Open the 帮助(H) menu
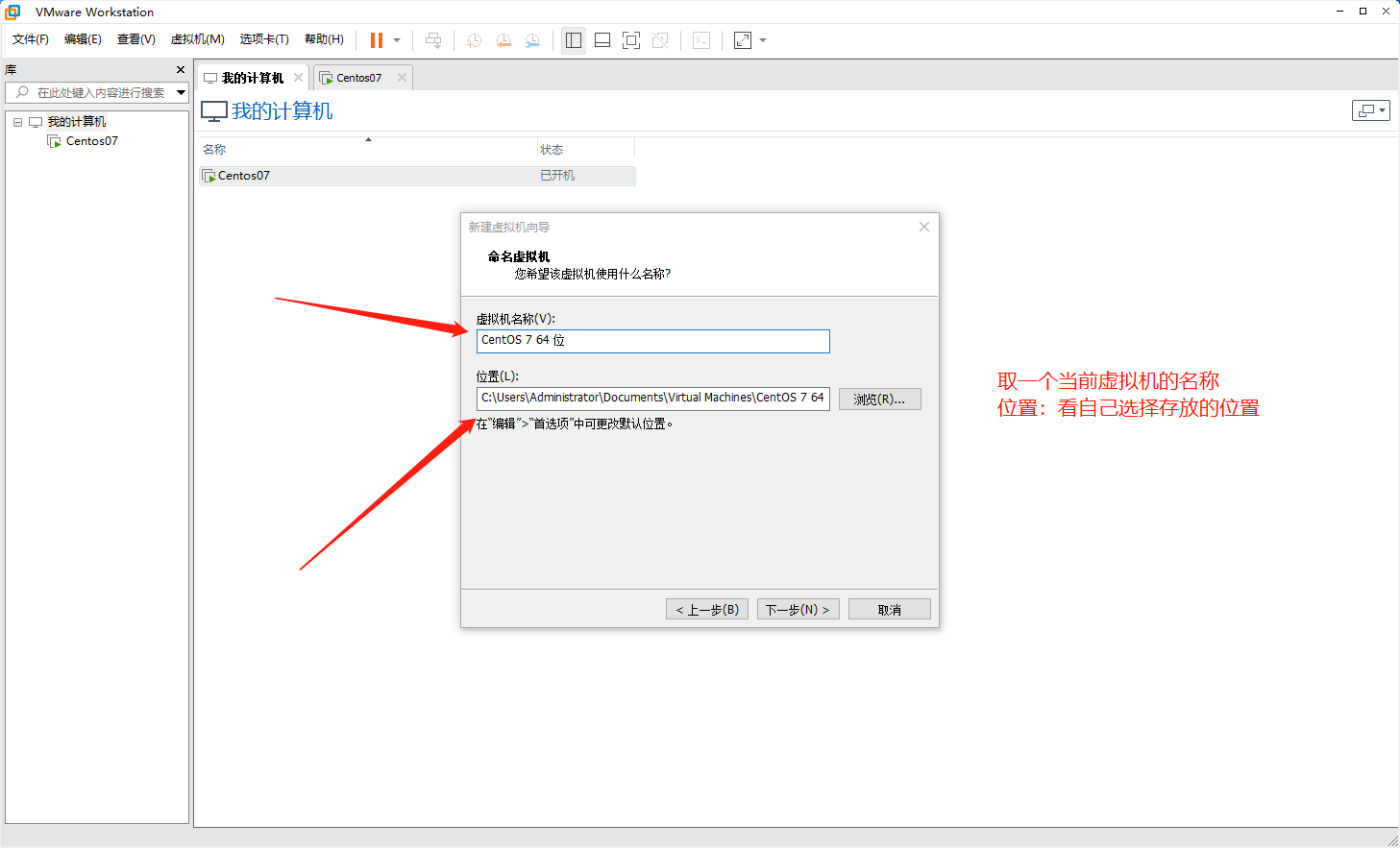Viewport: 1400px width, 848px height. pos(324,39)
